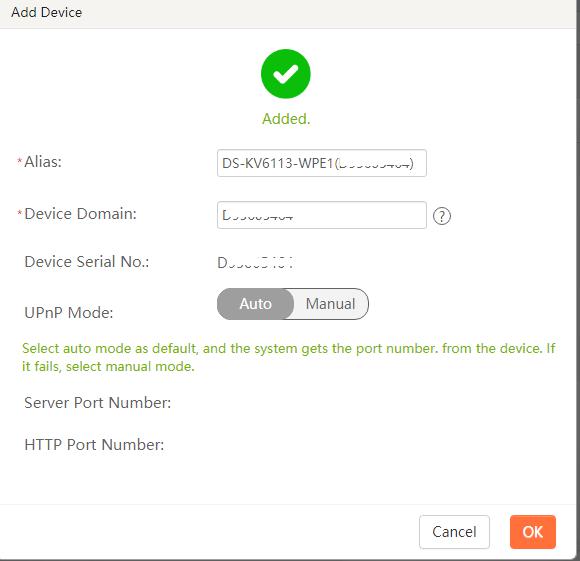The image size is (580, 561).
Task: Click the Alias field label
Action: pyautogui.click(x=43, y=162)
